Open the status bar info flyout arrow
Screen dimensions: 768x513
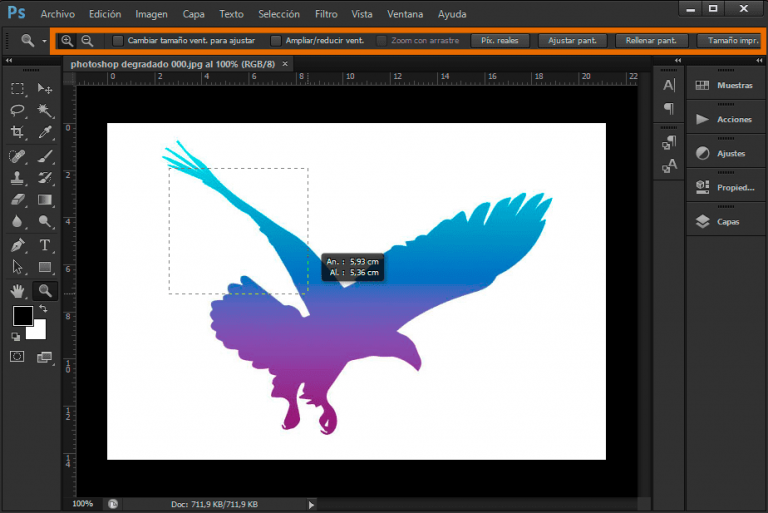tap(311, 504)
